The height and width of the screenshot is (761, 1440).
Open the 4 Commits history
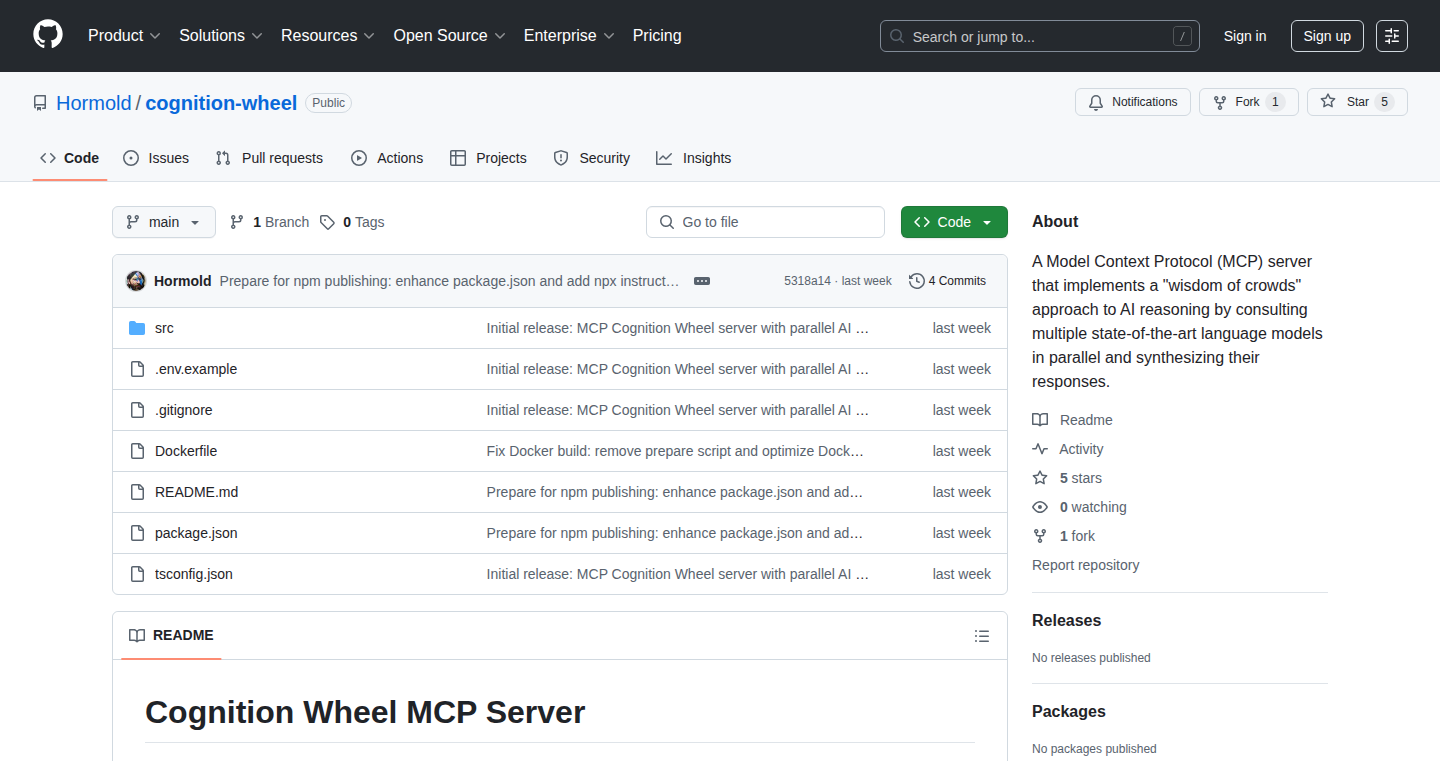(x=947, y=281)
